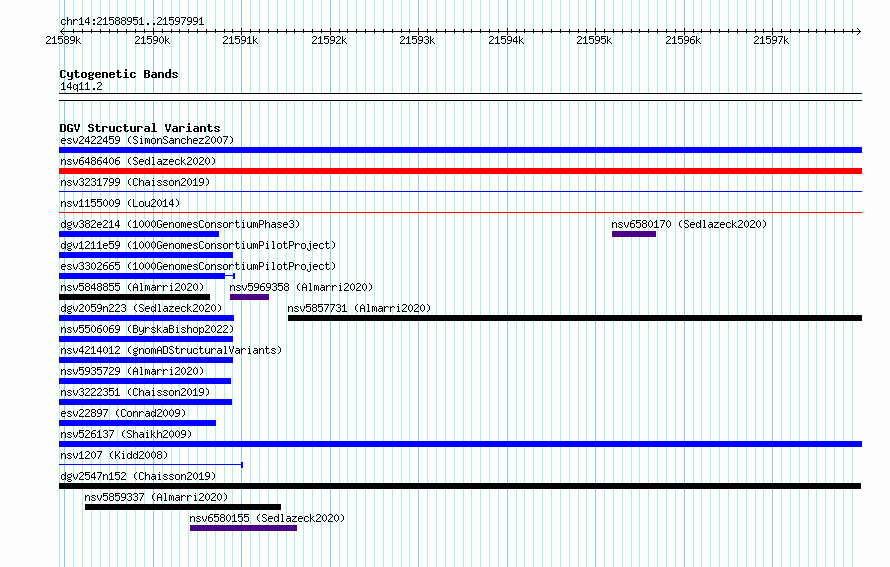Open the dgv2059n223 (Sedlazeck2020) label
The width and height of the screenshot is (890, 567).
pyautogui.click(x=141, y=308)
